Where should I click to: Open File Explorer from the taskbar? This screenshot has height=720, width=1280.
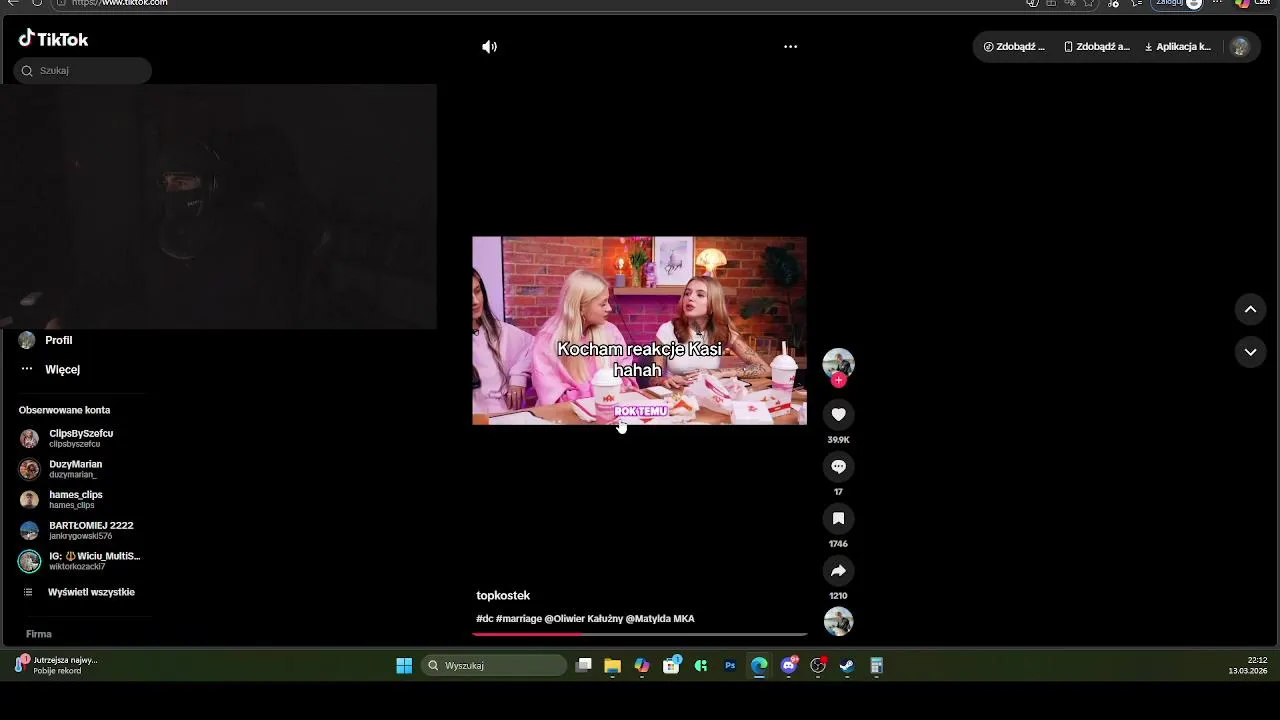point(613,666)
